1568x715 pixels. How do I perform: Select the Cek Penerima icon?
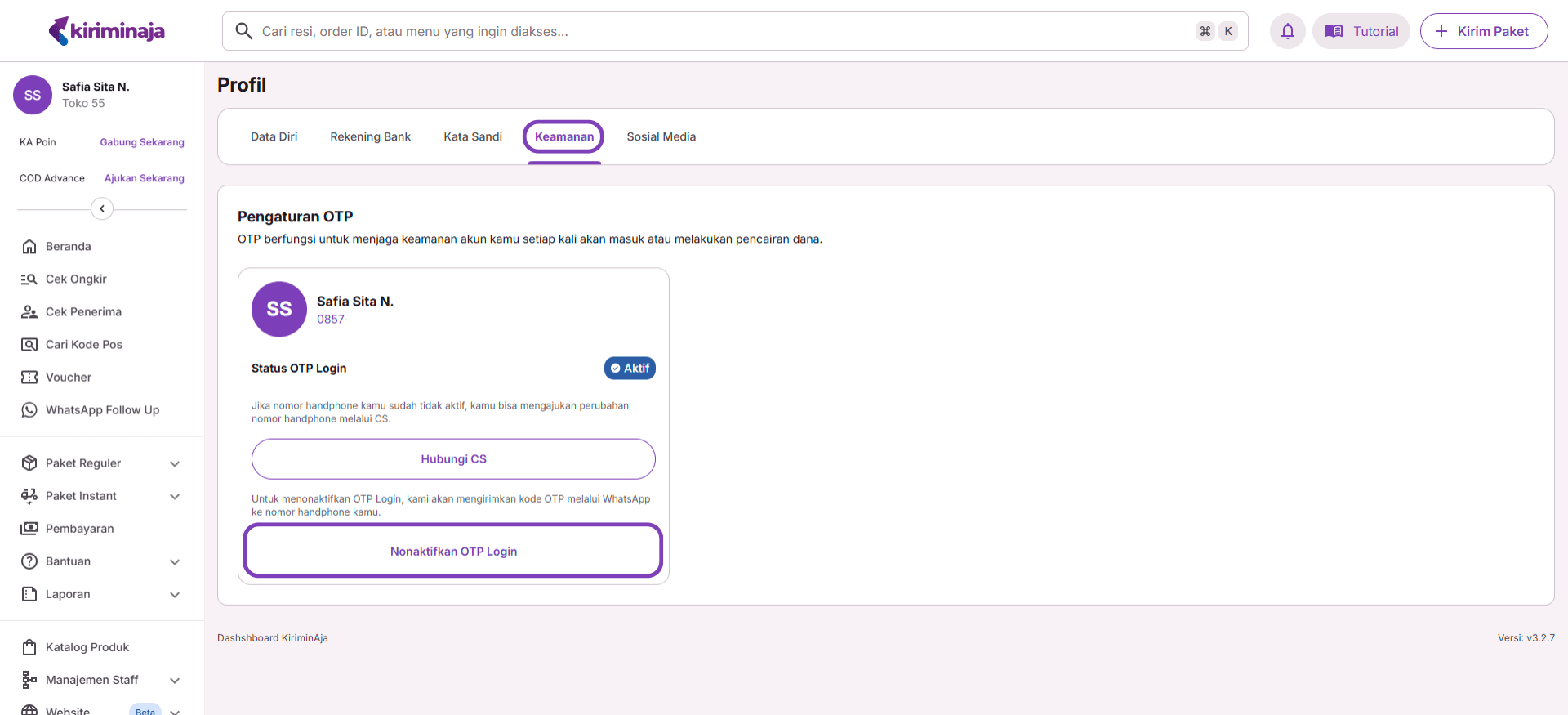pos(29,312)
